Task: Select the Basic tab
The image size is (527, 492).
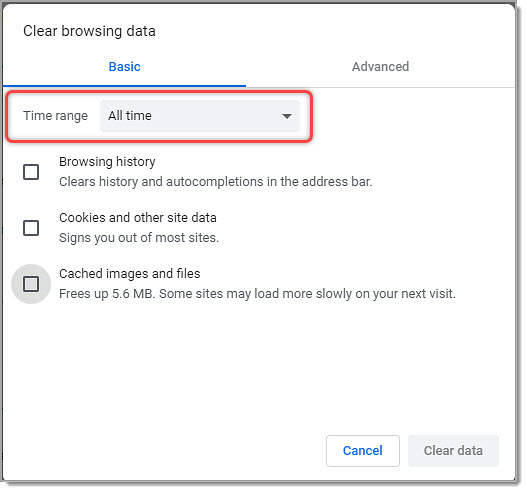Action: click(x=124, y=67)
